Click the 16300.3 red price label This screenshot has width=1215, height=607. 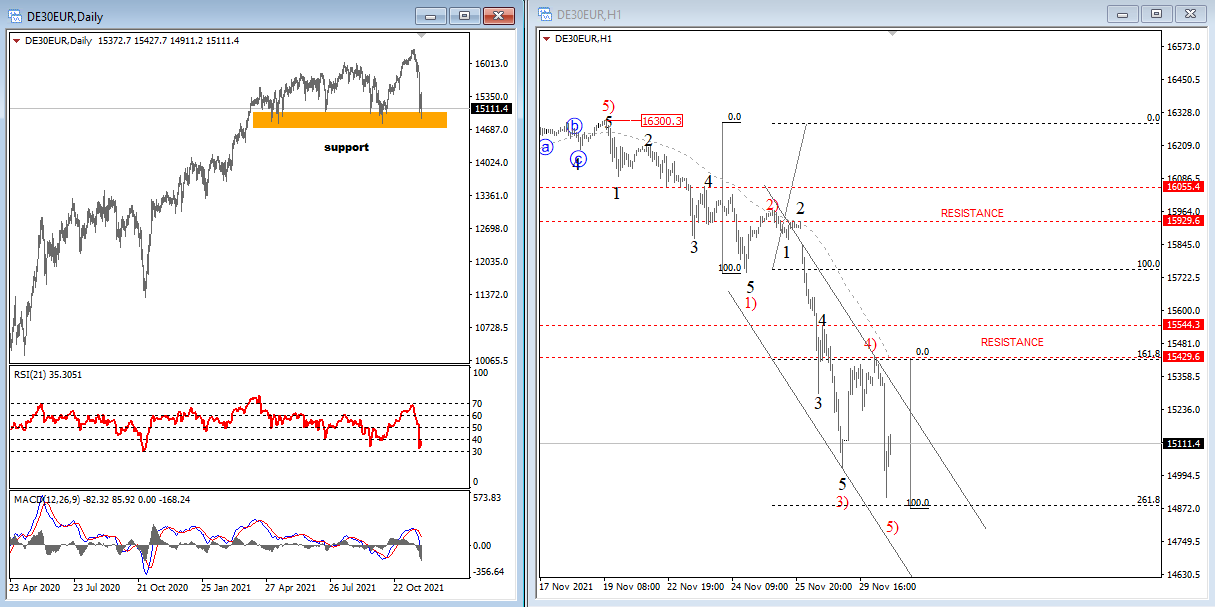[662, 121]
